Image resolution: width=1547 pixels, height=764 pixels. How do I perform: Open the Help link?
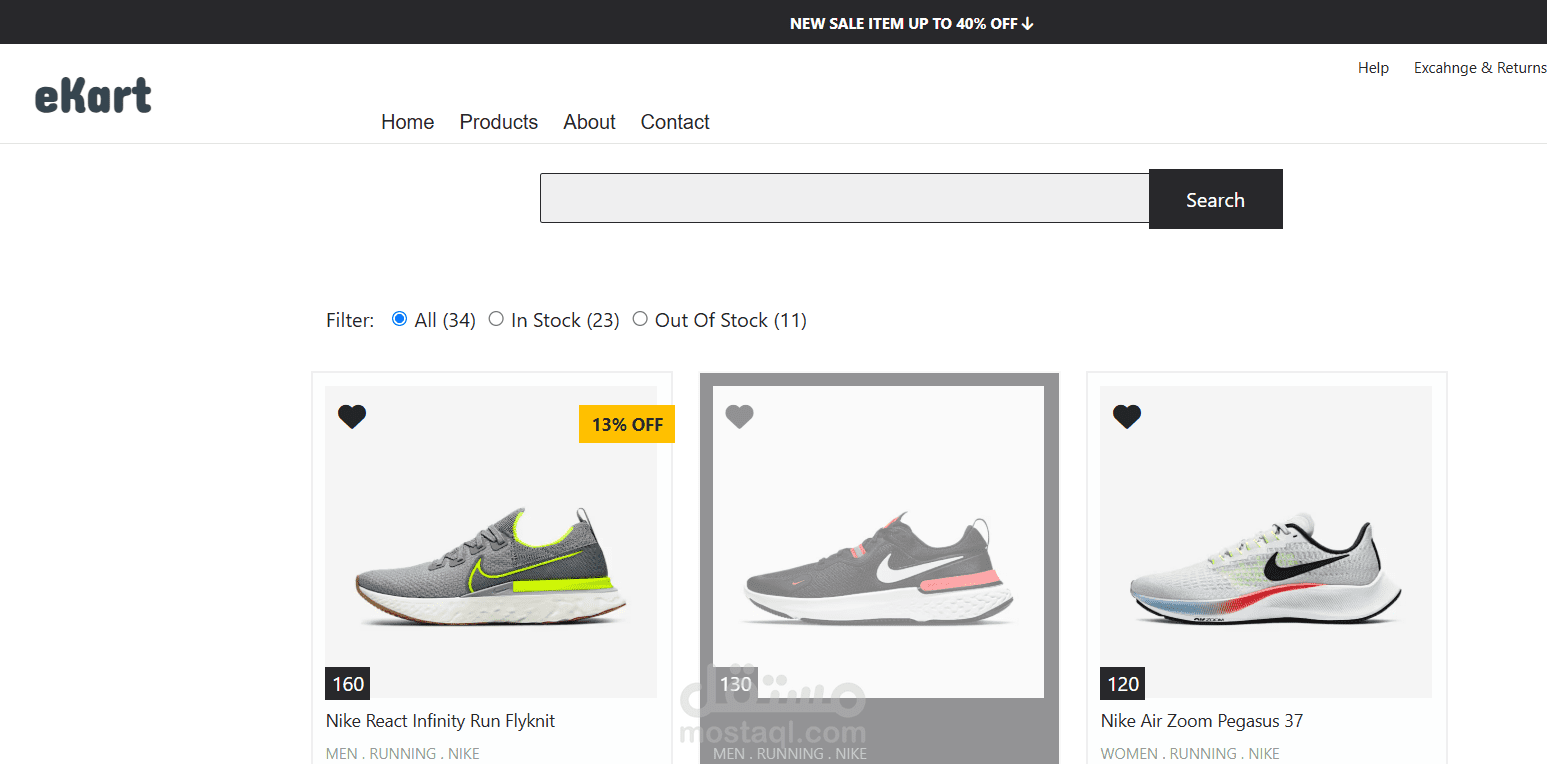(1373, 68)
